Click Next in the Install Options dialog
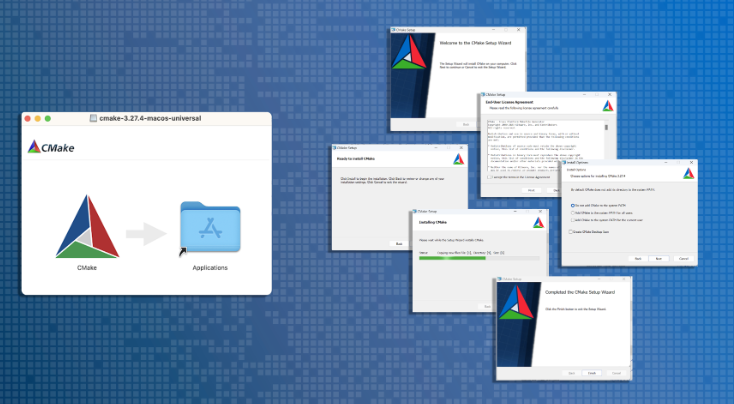This screenshot has height=404, width=734. [659, 259]
